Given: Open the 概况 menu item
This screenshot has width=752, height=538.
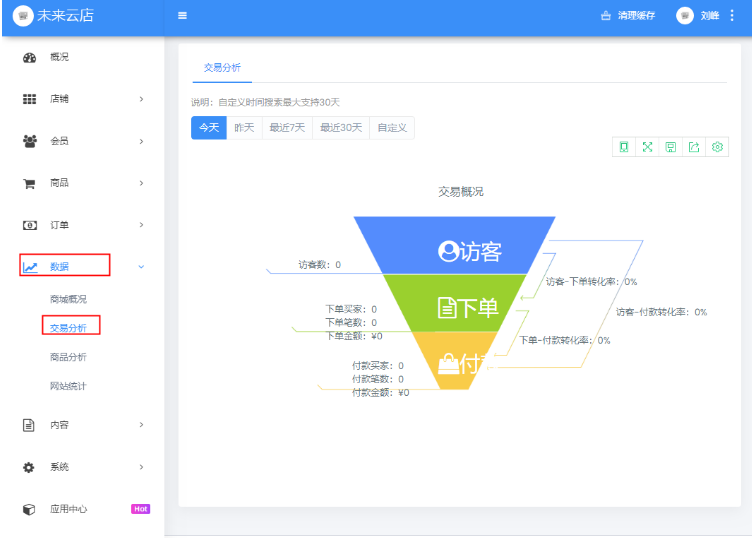Looking at the screenshot, I should click(x=59, y=57).
